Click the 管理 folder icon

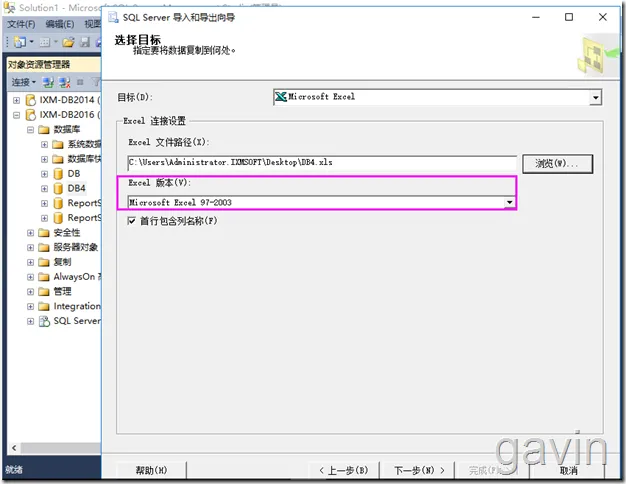pyautogui.click(x=44, y=292)
